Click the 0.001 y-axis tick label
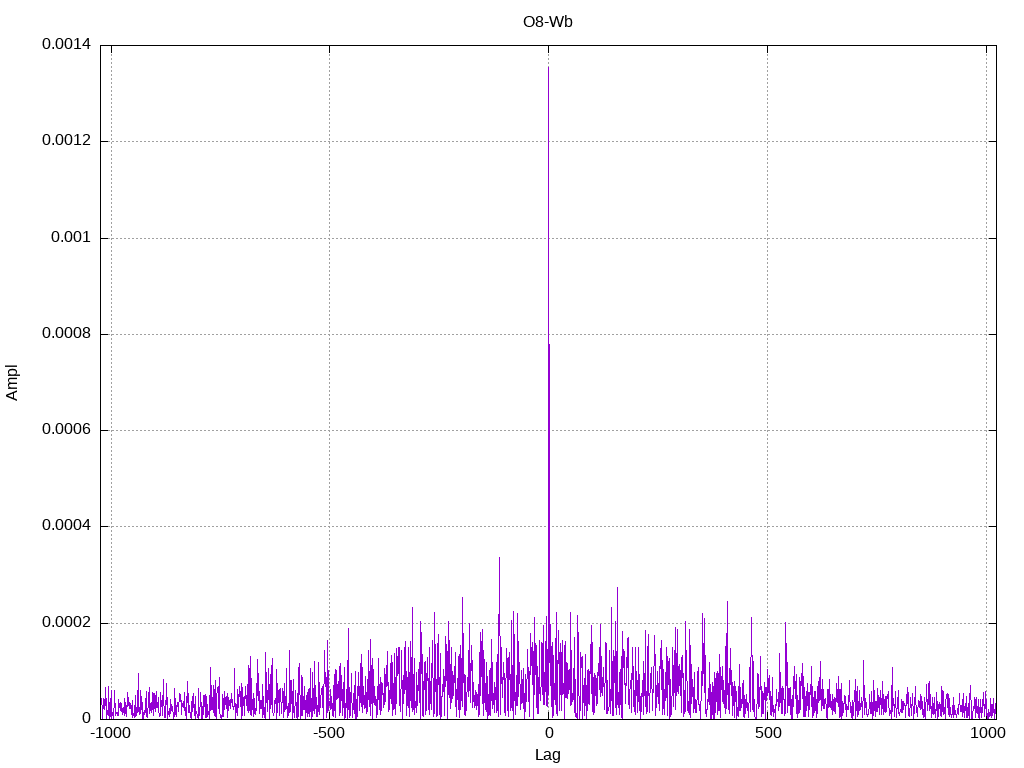The height and width of the screenshot is (768, 1024). [70, 238]
